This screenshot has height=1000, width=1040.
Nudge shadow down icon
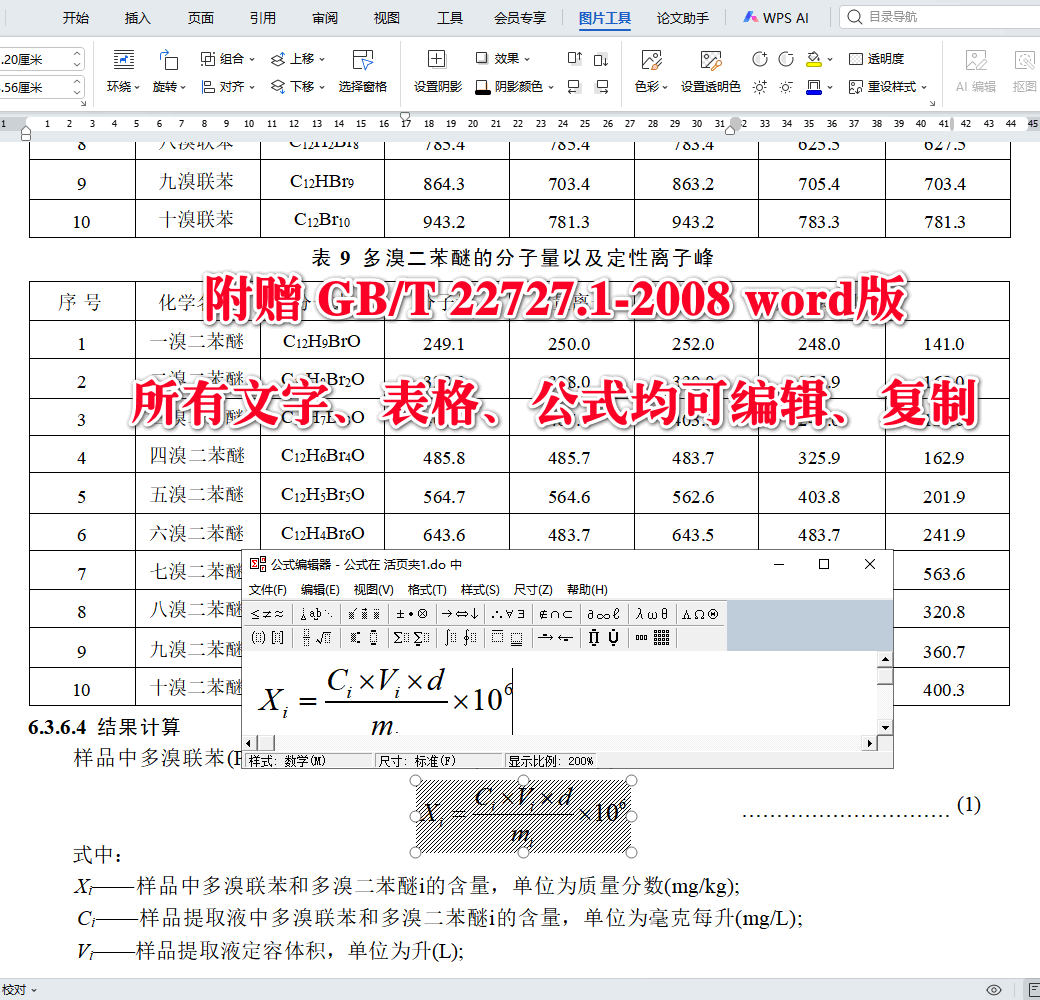point(601,59)
